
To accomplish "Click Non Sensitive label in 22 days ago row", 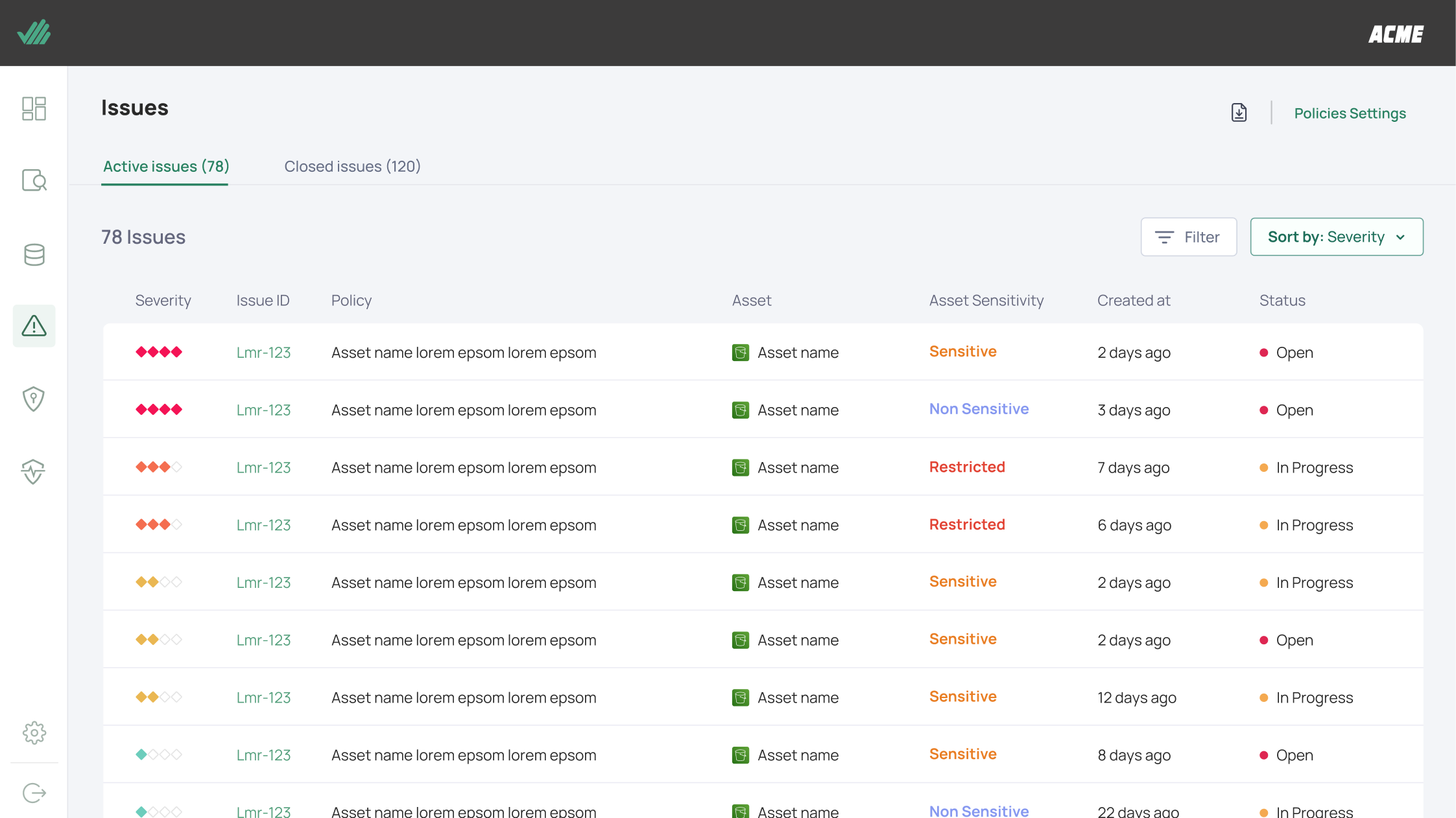I will pyautogui.click(x=979, y=811).
